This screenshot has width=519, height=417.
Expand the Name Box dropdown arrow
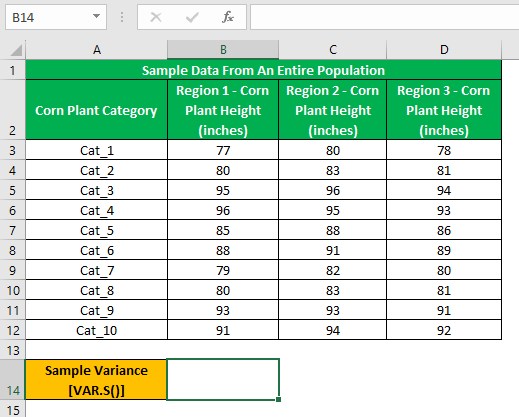click(96, 16)
